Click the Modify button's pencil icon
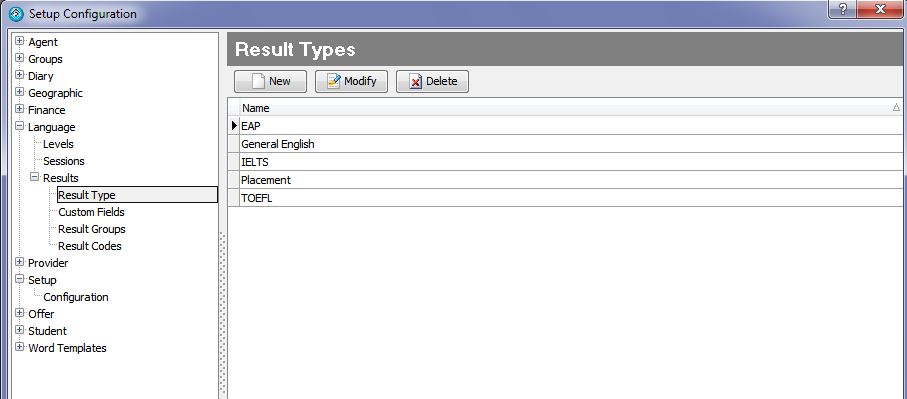Screen dimensions: 907x399 click(334, 82)
